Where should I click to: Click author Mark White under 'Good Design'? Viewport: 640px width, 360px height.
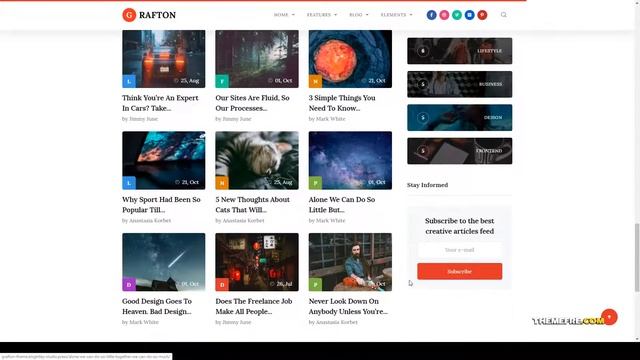click(144, 322)
